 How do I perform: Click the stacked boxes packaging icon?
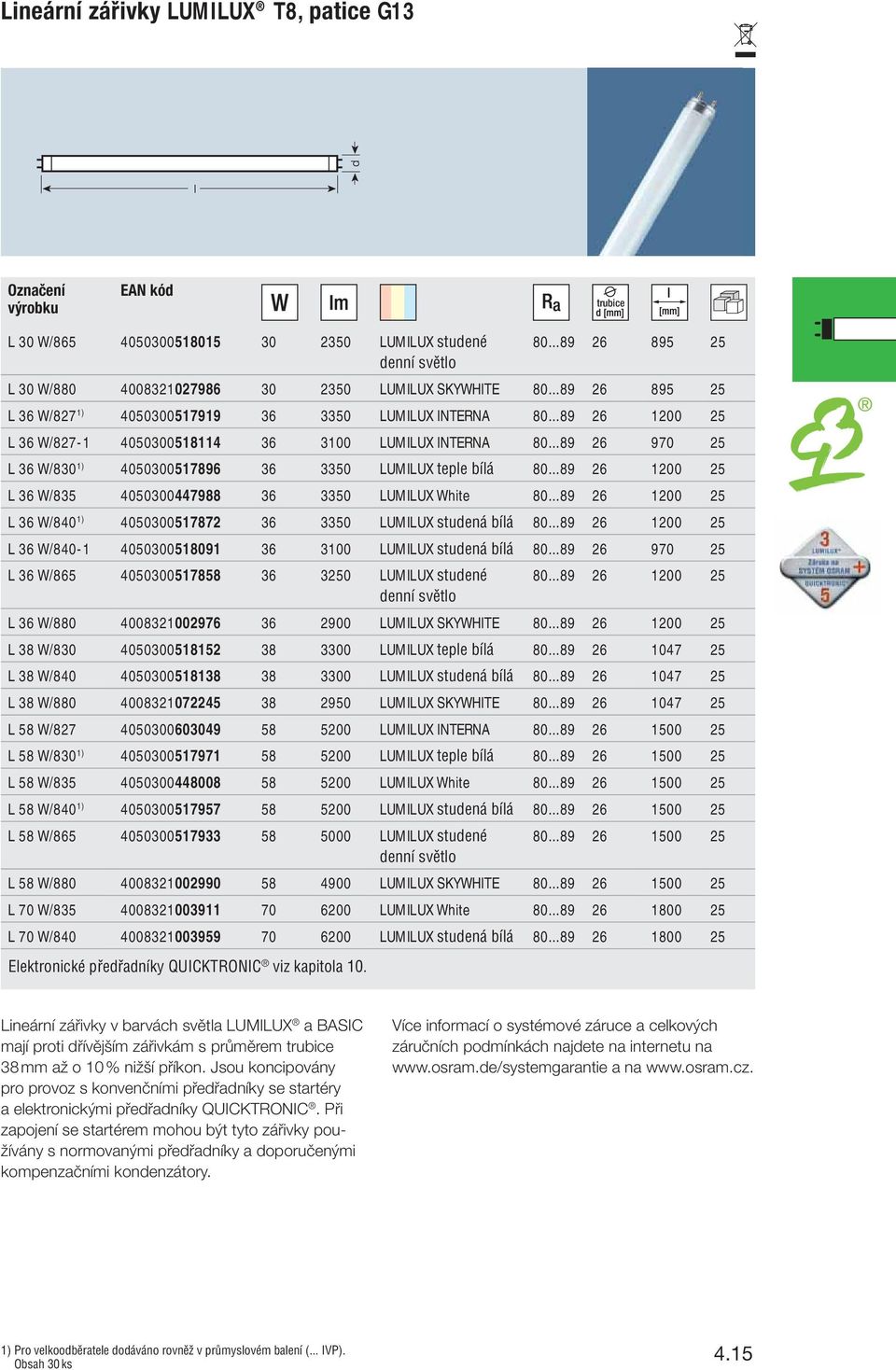coord(728,302)
